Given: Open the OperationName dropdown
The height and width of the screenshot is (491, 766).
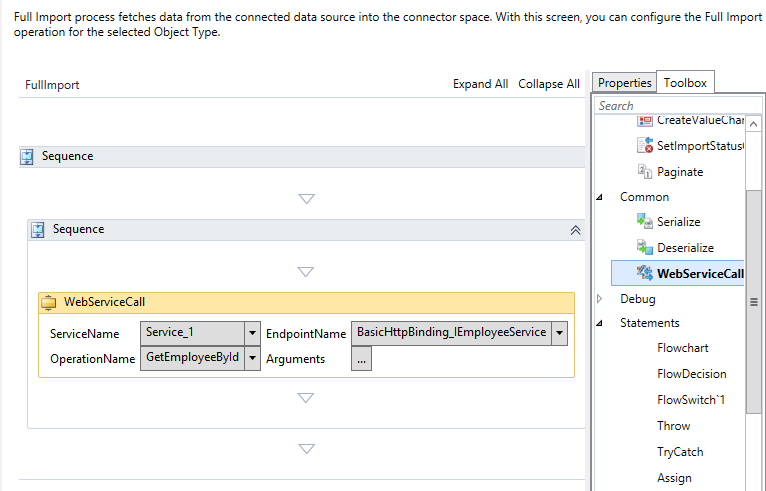Looking at the screenshot, I should 253,358.
